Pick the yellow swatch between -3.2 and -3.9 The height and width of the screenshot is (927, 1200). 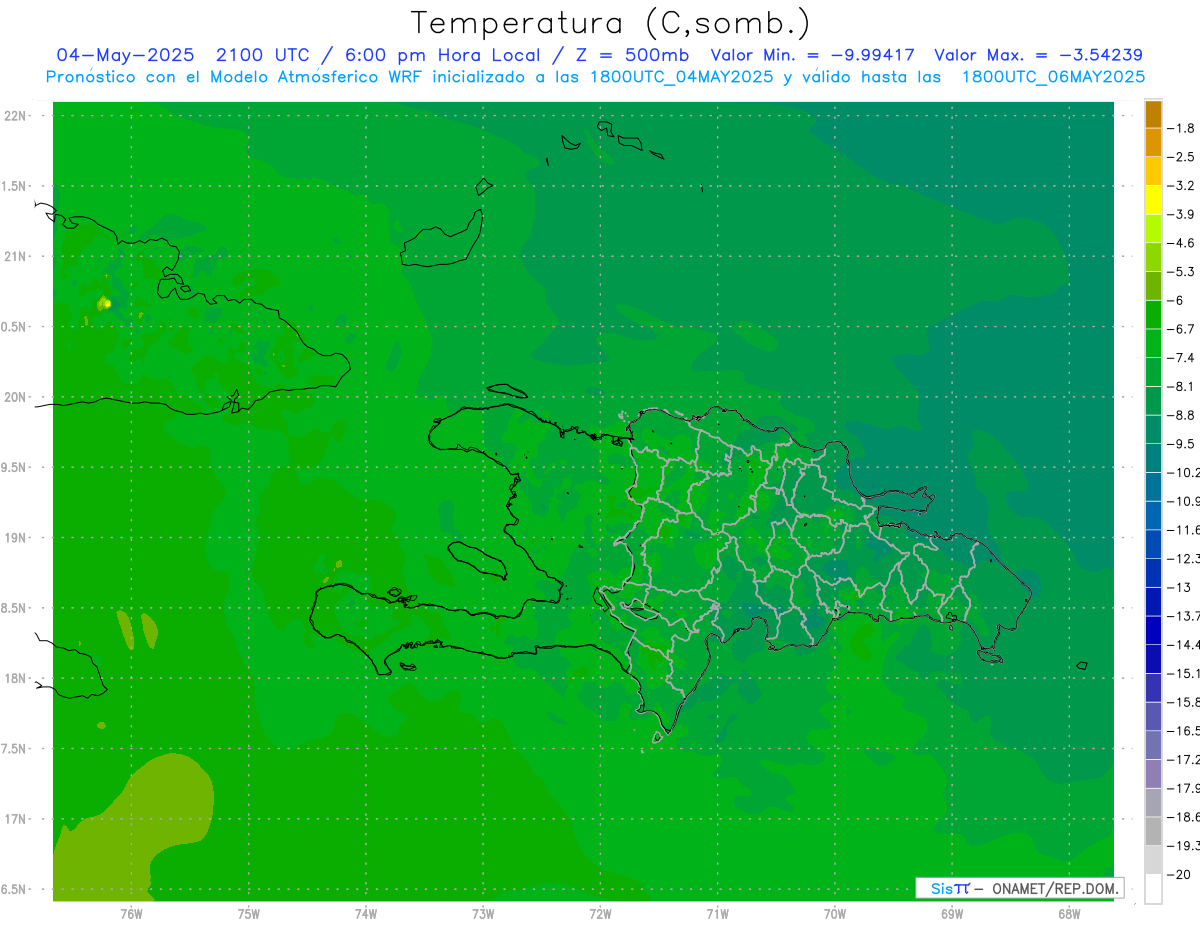coord(1154,200)
